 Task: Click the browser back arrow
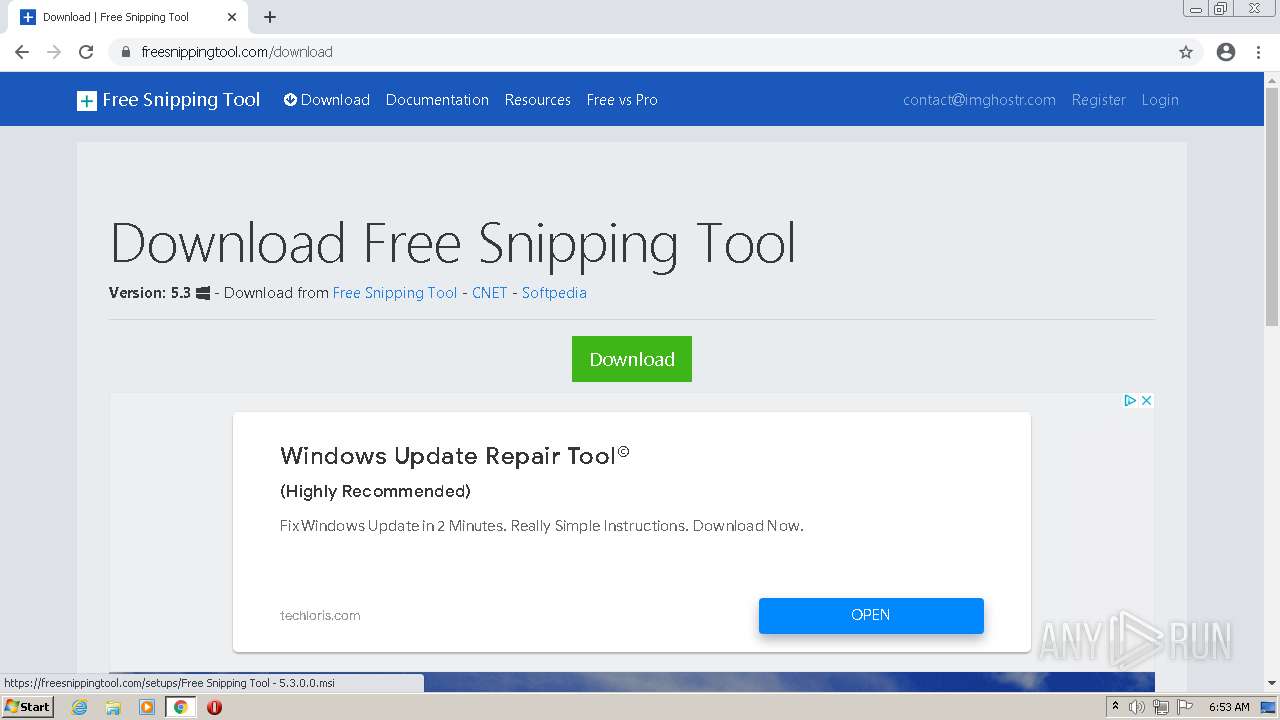tap(22, 52)
